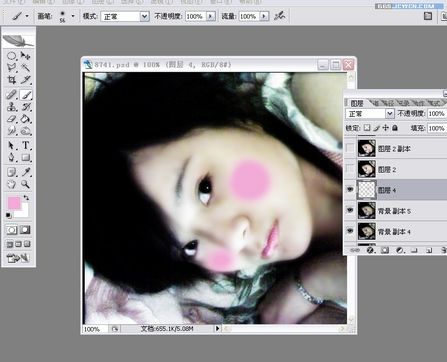Pick pink foreground color swatch
This screenshot has width=447, height=362.
(x=13, y=202)
